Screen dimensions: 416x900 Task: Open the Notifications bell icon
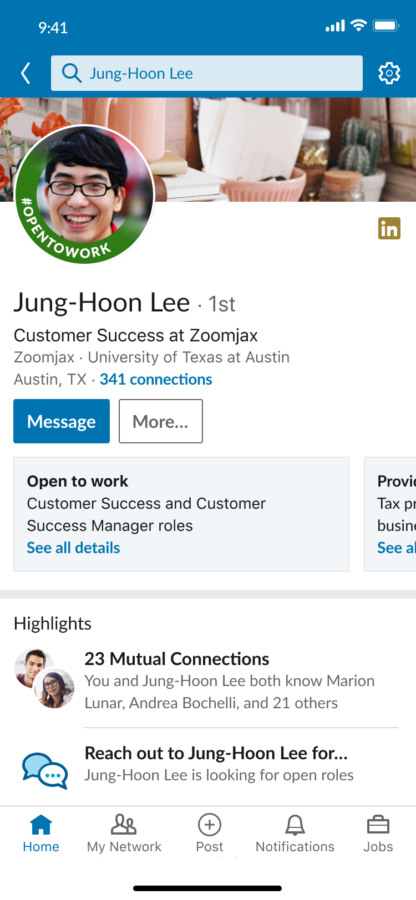295,825
